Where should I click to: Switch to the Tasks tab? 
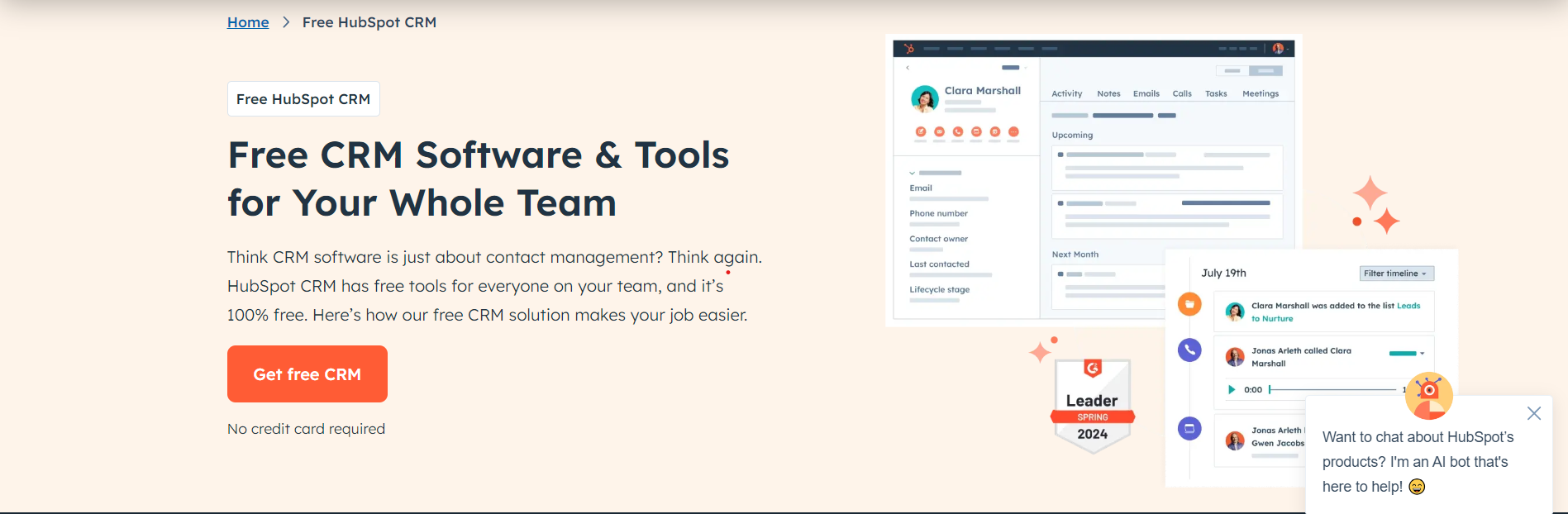point(1216,94)
